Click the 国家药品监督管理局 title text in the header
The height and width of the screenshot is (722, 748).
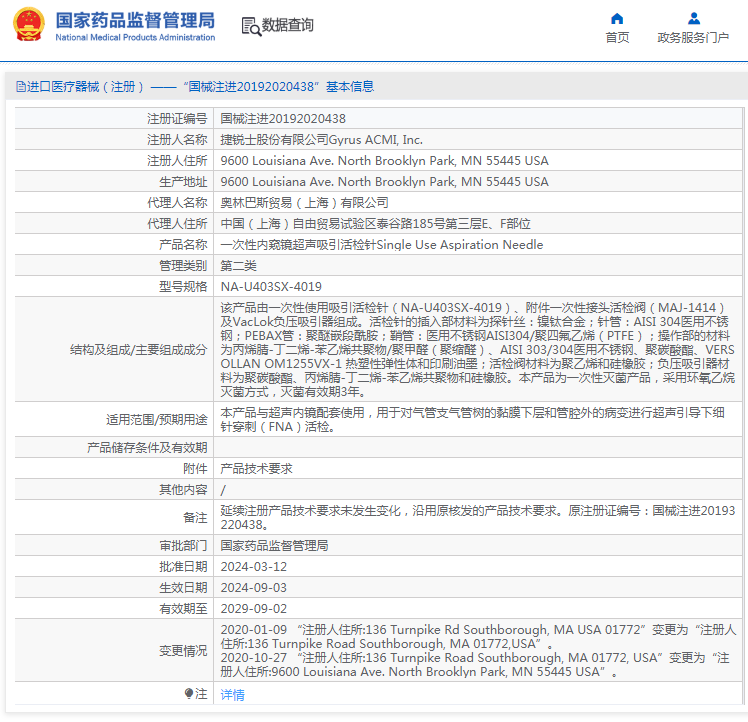pyautogui.click(x=135, y=20)
